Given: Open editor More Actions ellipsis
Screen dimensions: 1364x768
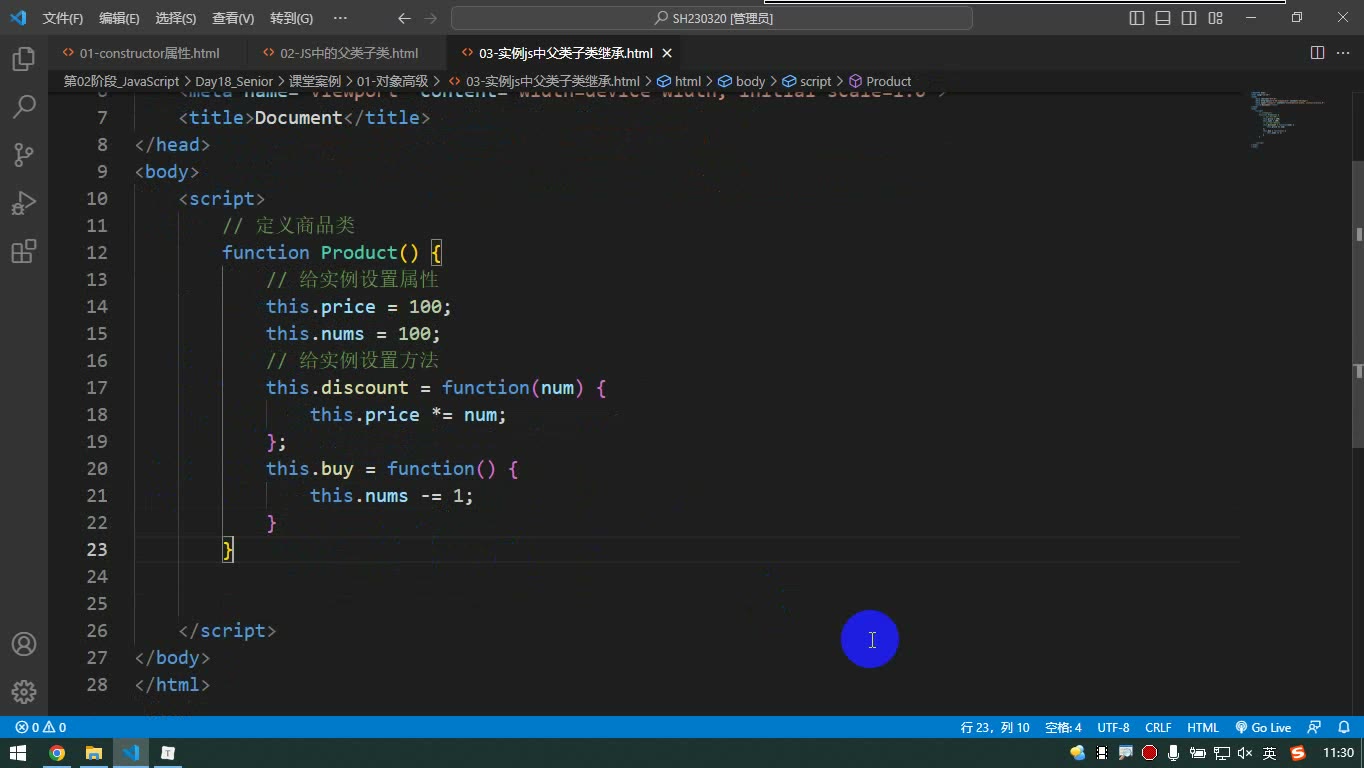Looking at the screenshot, I should click(1343, 53).
